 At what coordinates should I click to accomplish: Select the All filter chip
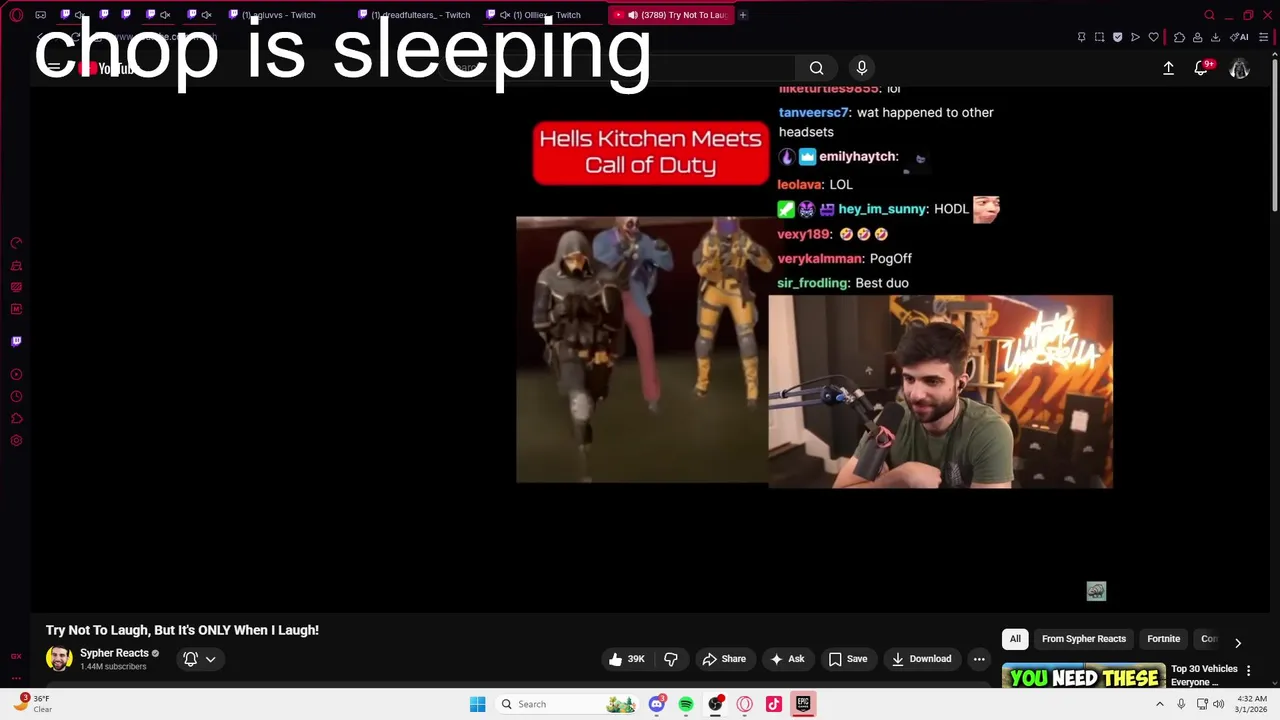pyautogui.click(x=1015, y=639)
